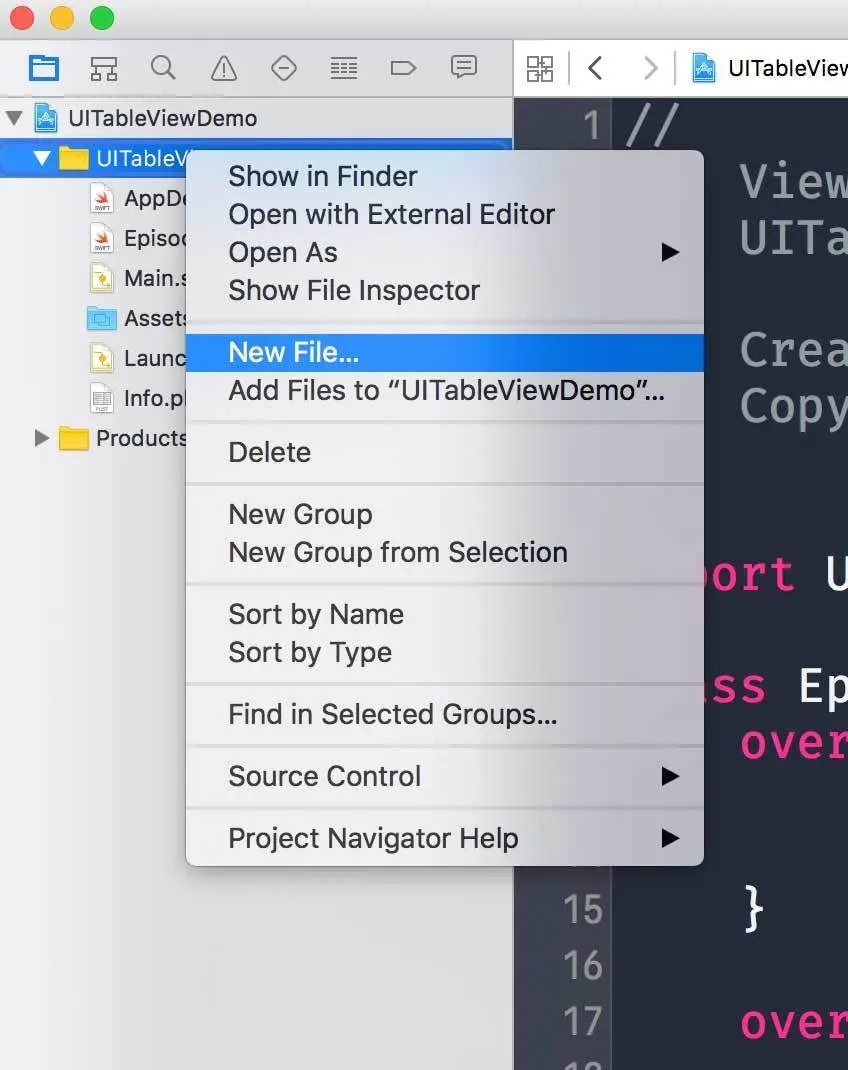Collapse the UITableViewDemo project root triangle

coord(14,118)
